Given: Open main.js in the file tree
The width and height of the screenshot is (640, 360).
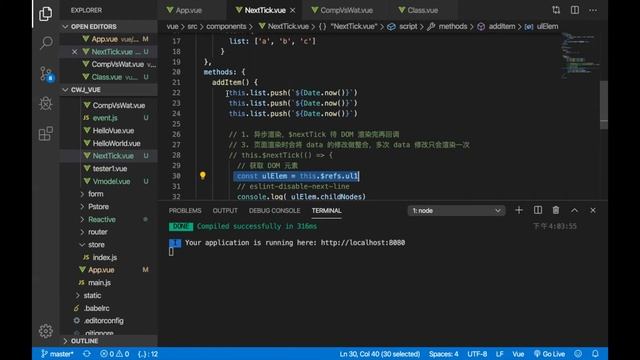Looking at the screenshot, I should [109, 282].
